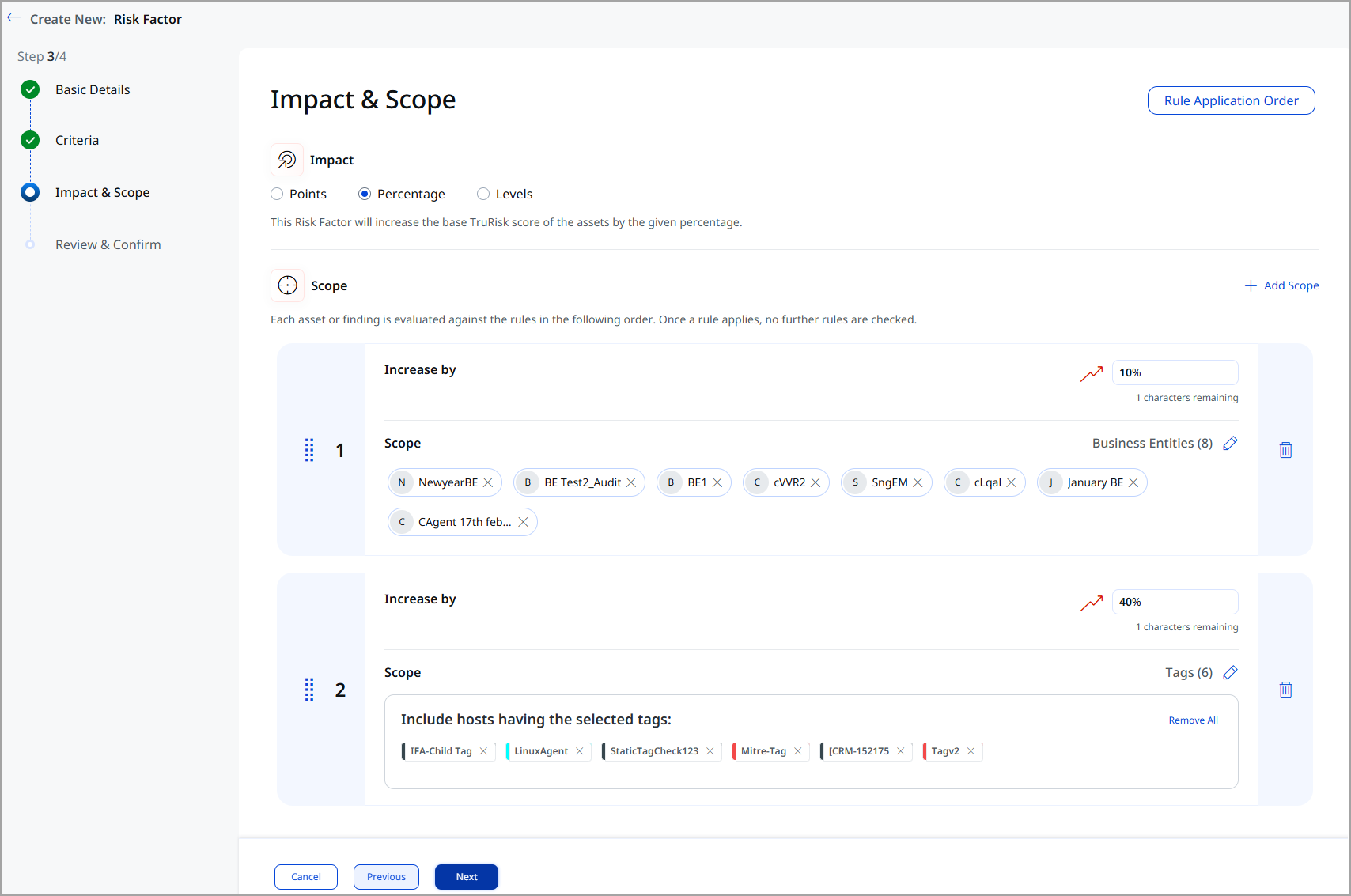
Task: Click the 40% increase input field
Action: [x=1175, y=601]
